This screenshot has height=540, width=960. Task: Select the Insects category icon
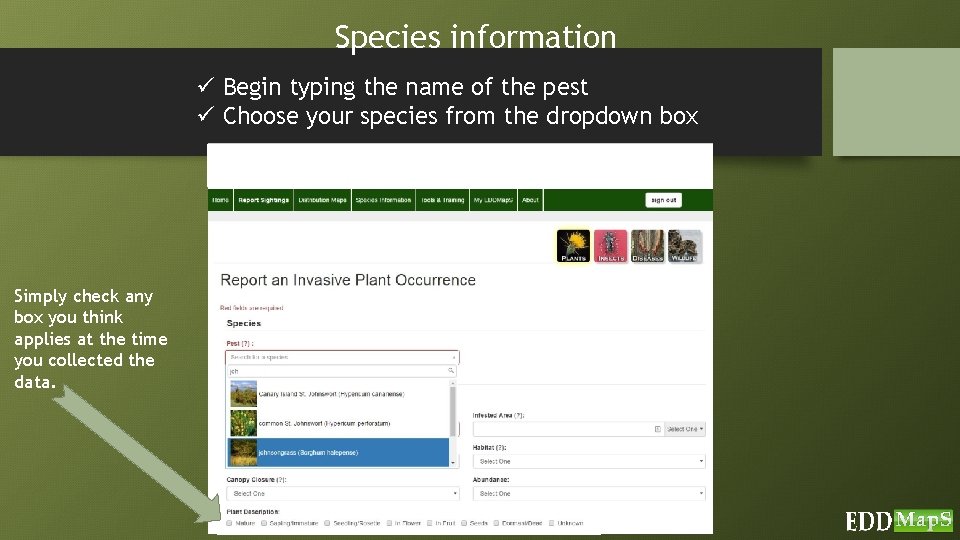tap(610, 246)
